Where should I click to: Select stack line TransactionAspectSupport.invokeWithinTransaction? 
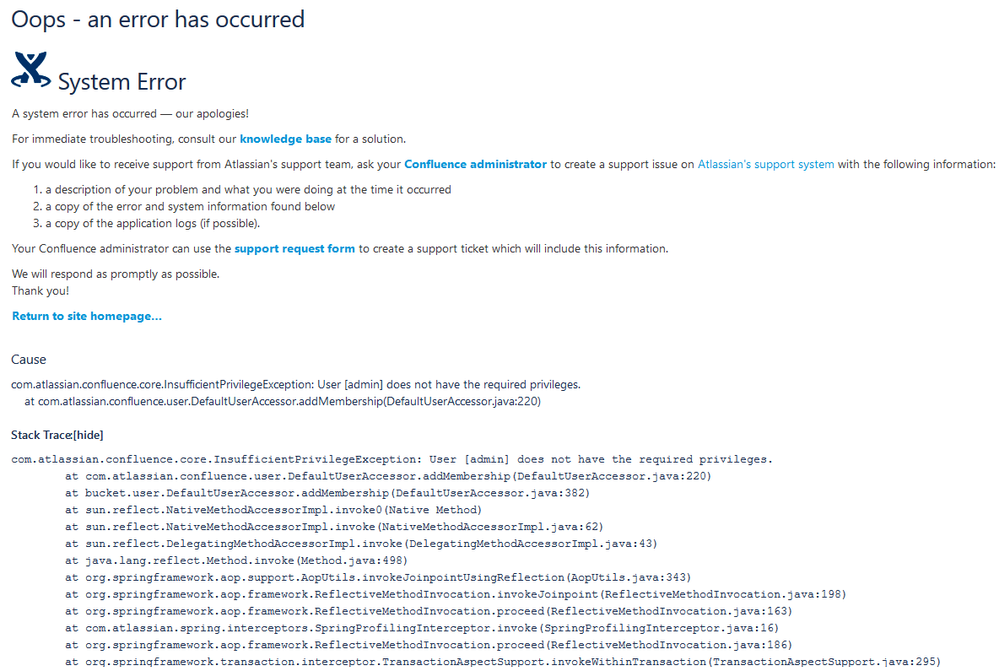(x=503, y=661)
